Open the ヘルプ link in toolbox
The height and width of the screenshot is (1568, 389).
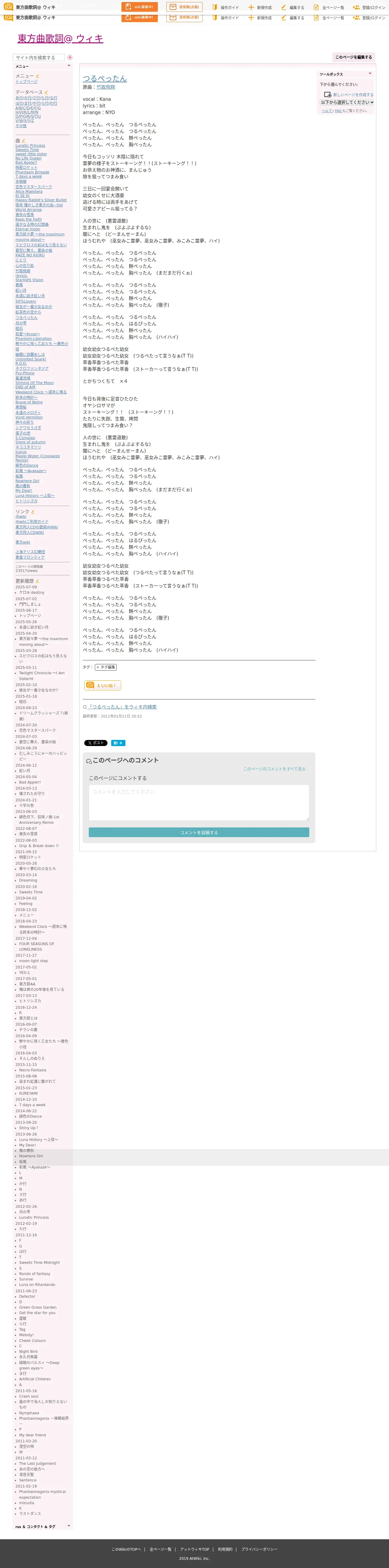(327, 111)
